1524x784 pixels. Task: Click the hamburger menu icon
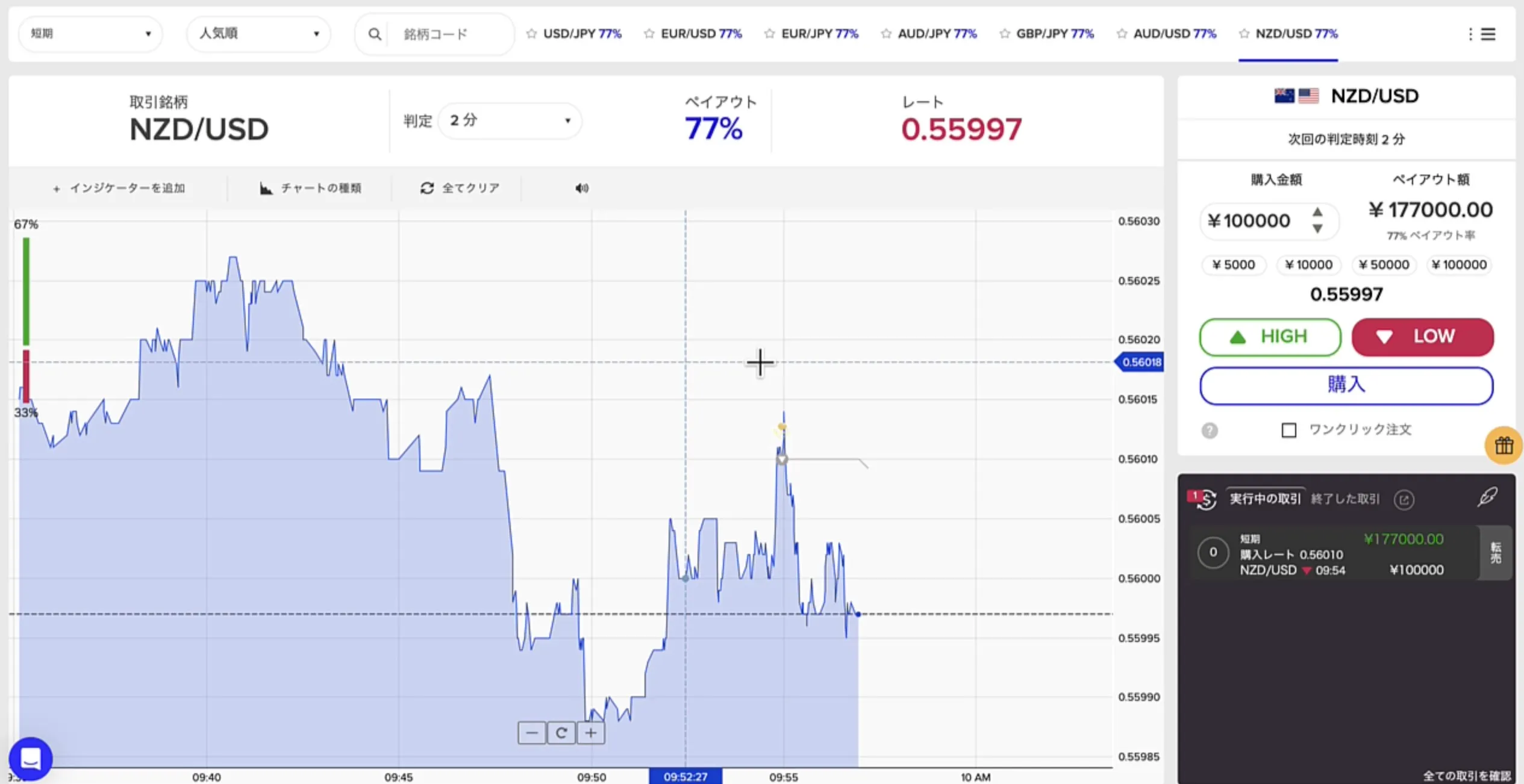pos(1488,34)
